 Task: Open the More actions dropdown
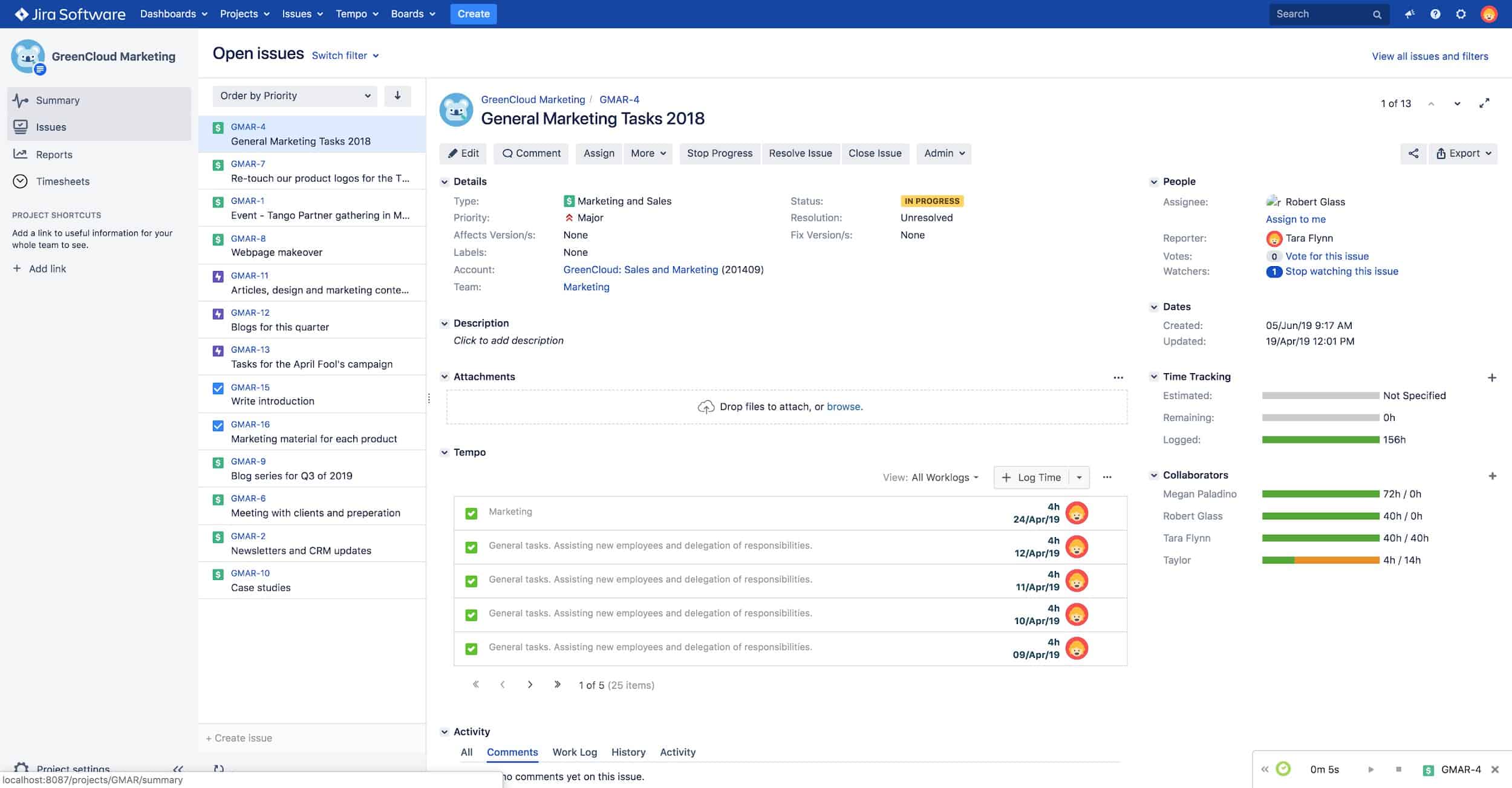[x=648, y=154]
